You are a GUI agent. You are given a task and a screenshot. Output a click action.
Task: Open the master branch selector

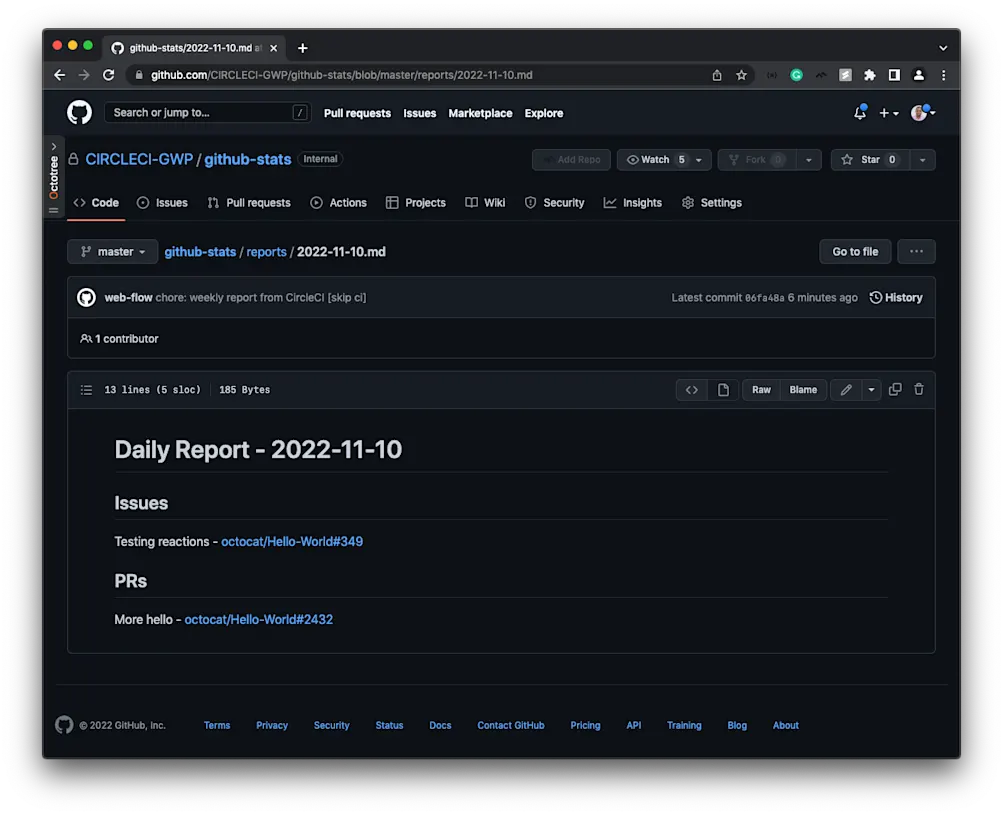113,251
